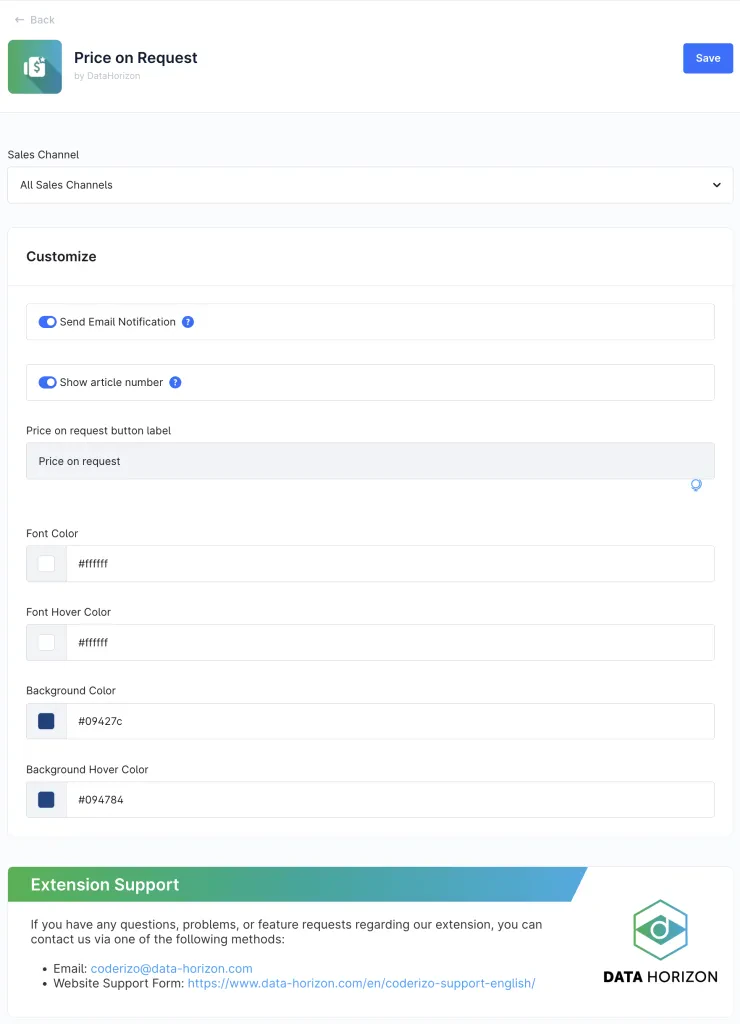The image size is (740, 1024).
Task: Open the Font Color swatch picker
Action: point(46,564)
